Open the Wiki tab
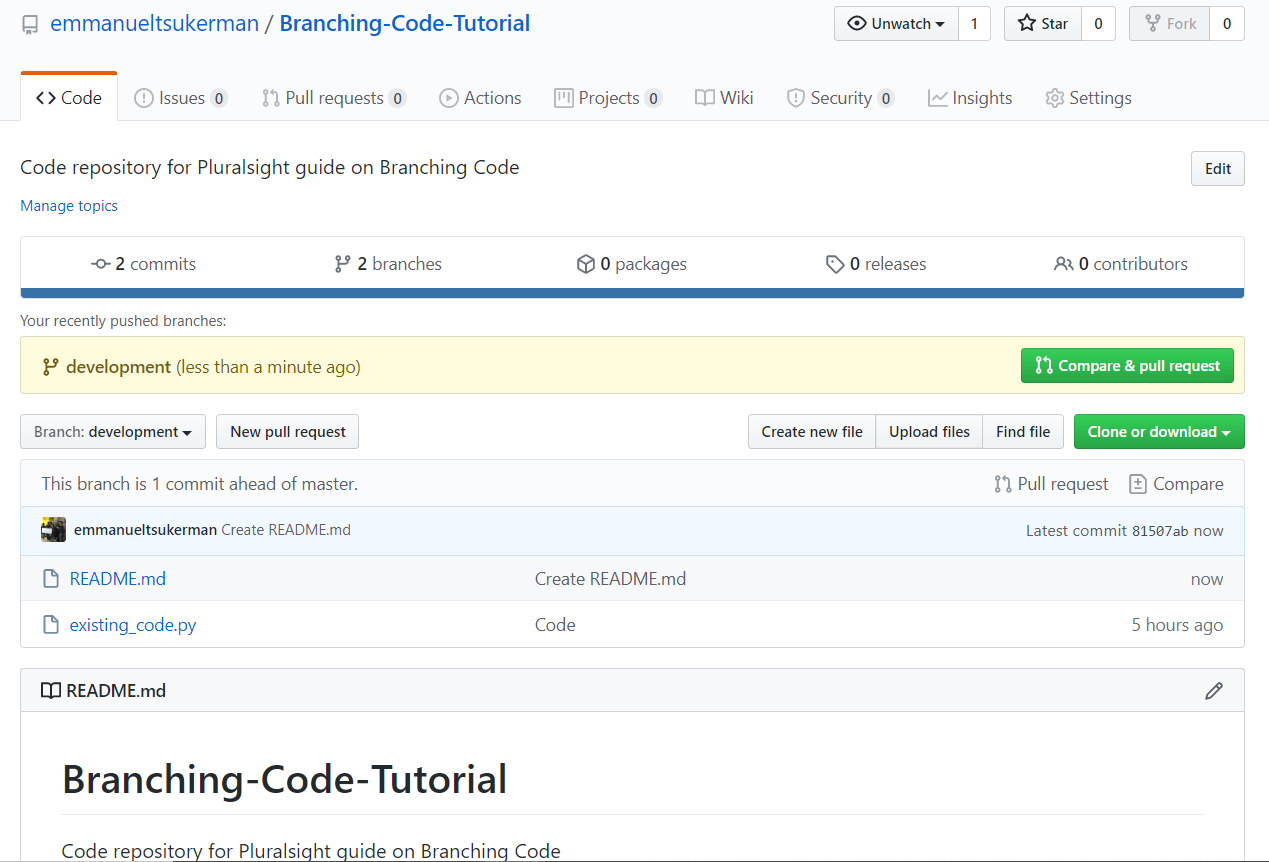The image size is (1269, 862). coord(724,98)
